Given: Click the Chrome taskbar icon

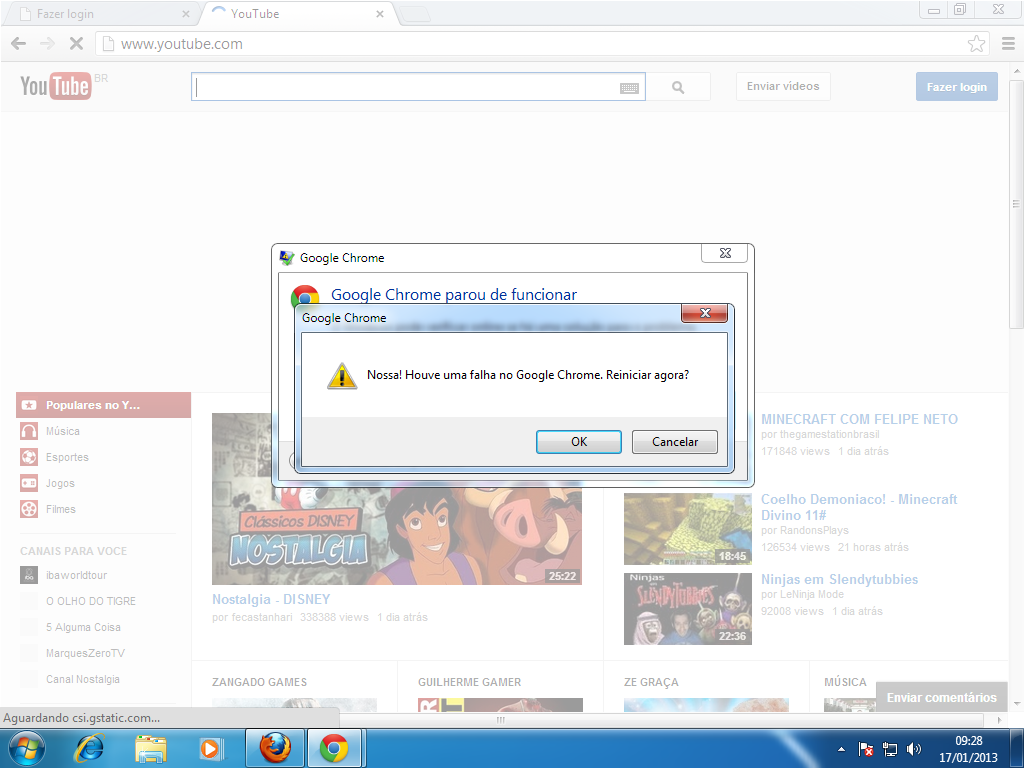Looking at the screenshot, I should [334, 748].
